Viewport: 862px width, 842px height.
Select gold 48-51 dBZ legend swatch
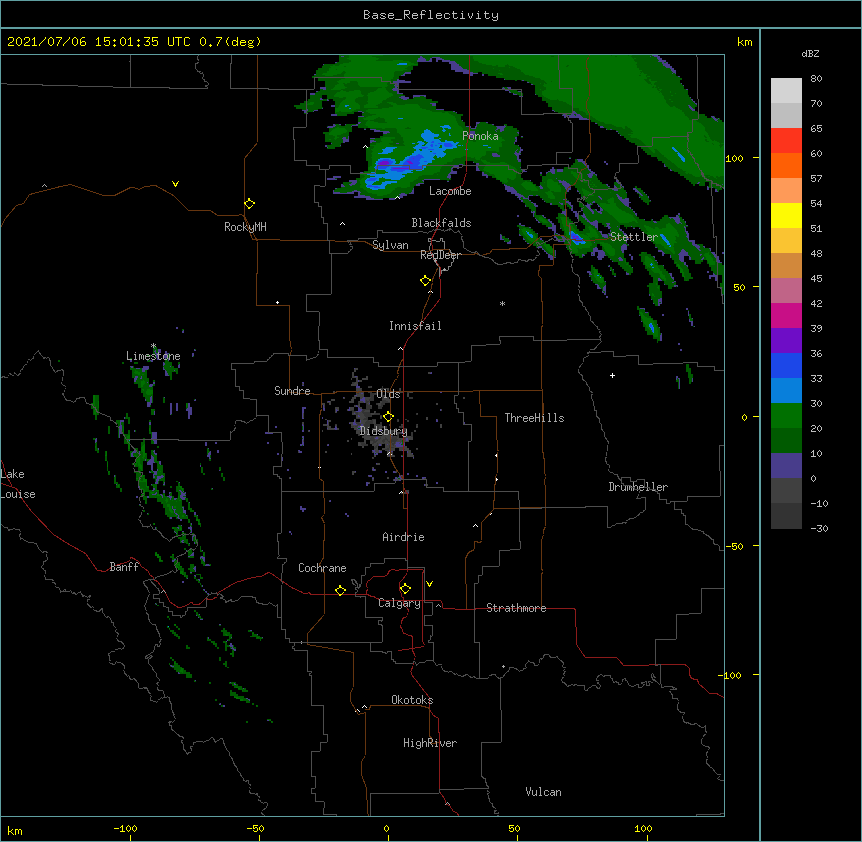pyautogui.click(x=786, y=241)
